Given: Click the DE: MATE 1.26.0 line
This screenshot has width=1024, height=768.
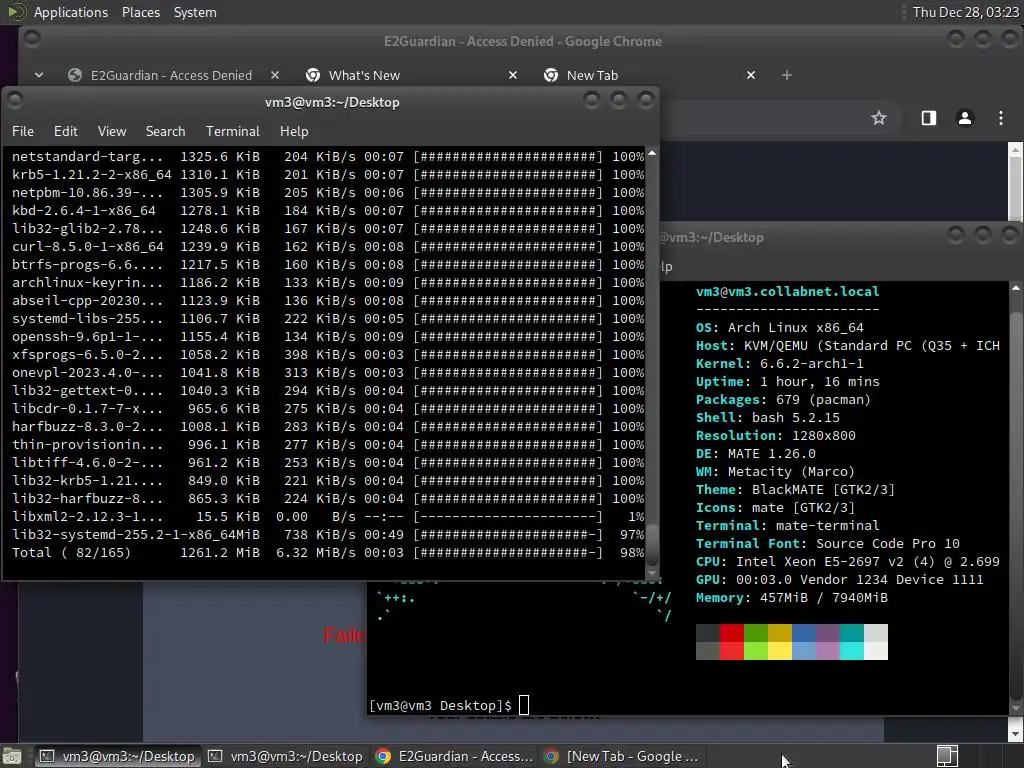Looking at the screenshot, I should (x=756, y=453).
